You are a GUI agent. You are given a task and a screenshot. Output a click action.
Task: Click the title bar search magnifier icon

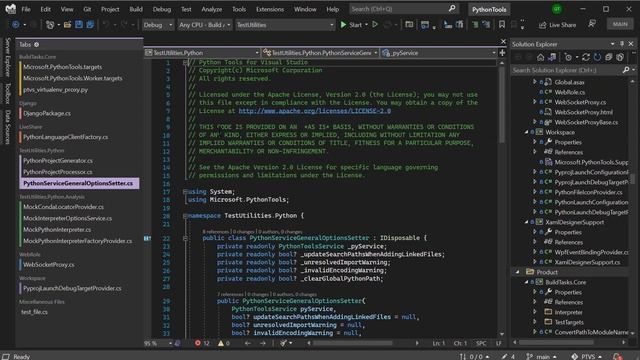(452, 9)
